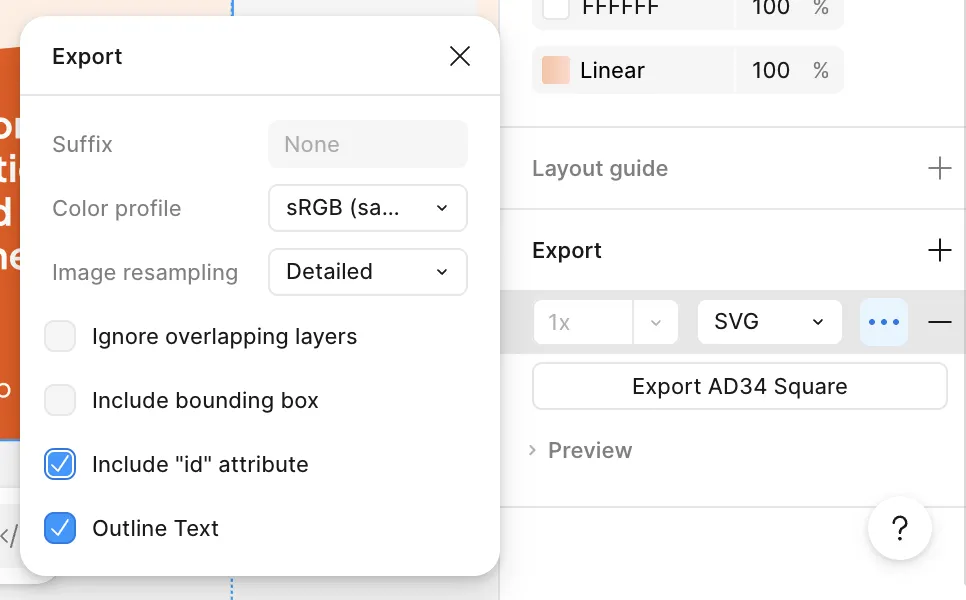Close the Export settings popup
Image resolution: width=966 pixels, height=600 pixels.
(x=460, y=56)
